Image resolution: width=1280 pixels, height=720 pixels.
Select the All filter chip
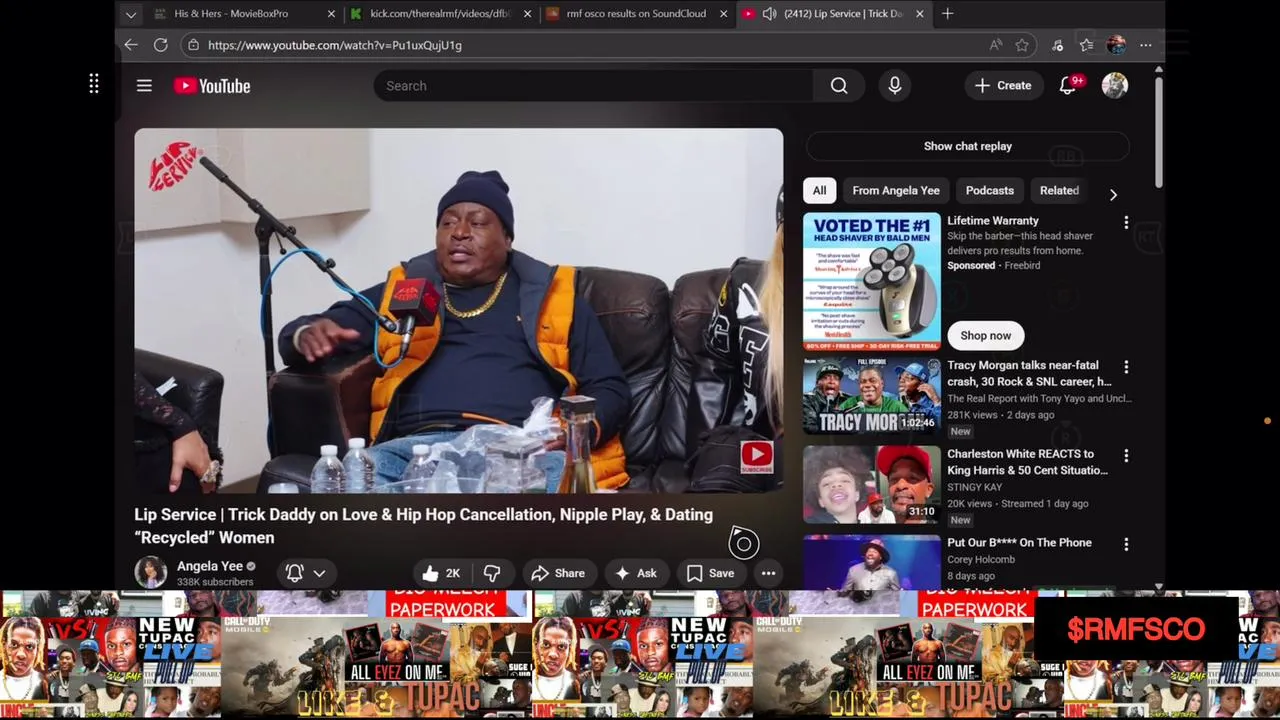(x=819, y=190)
